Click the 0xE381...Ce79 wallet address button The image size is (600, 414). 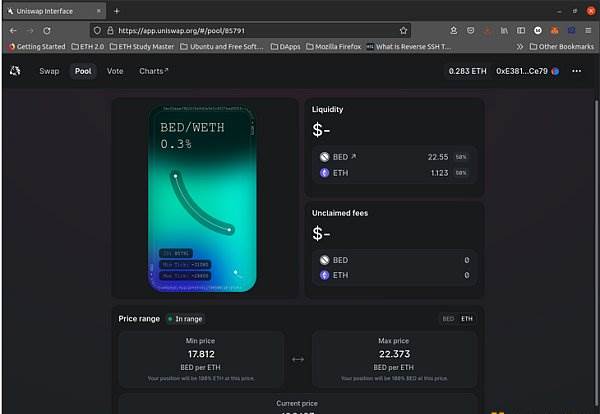pyautogui.click(x=527, y=71)
